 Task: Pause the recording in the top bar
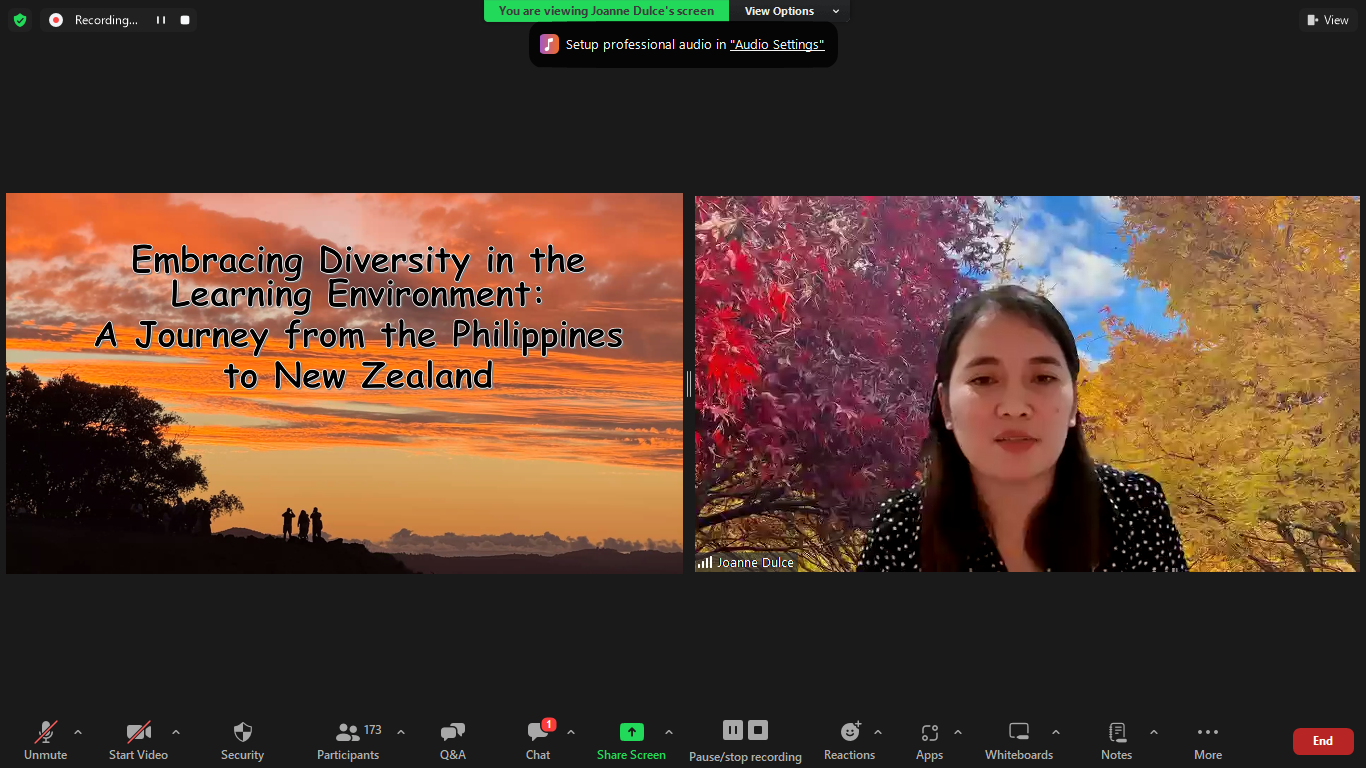[x=160, y=20]
